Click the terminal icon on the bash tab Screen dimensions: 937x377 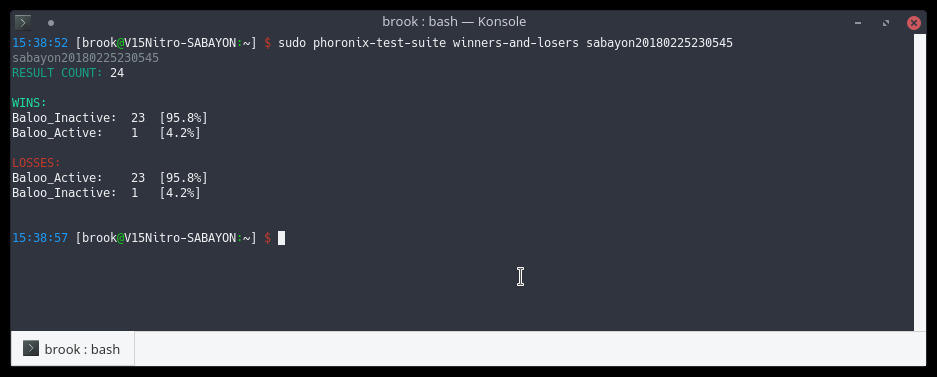pos(31,348)
